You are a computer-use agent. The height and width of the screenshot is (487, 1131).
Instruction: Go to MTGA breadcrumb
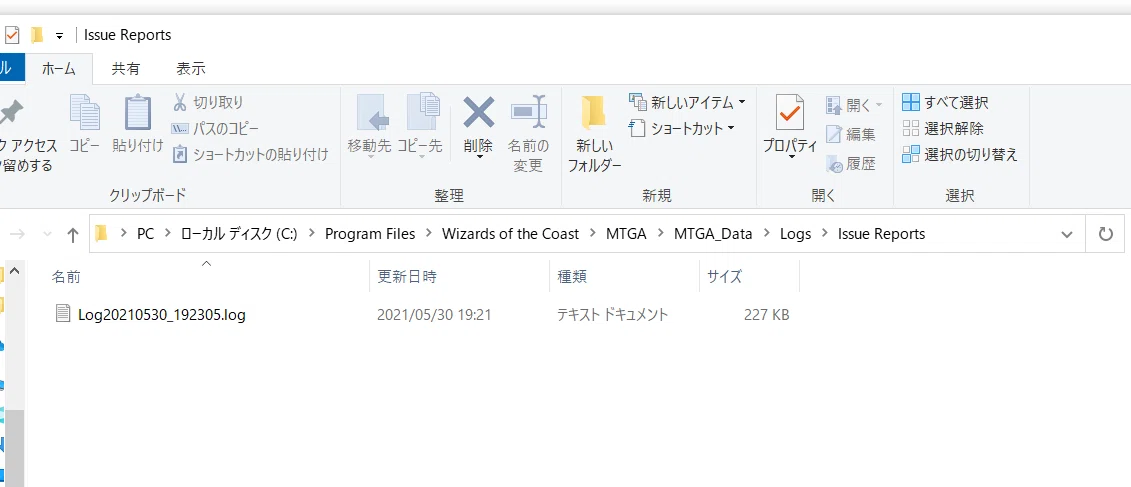pos(626,234)
